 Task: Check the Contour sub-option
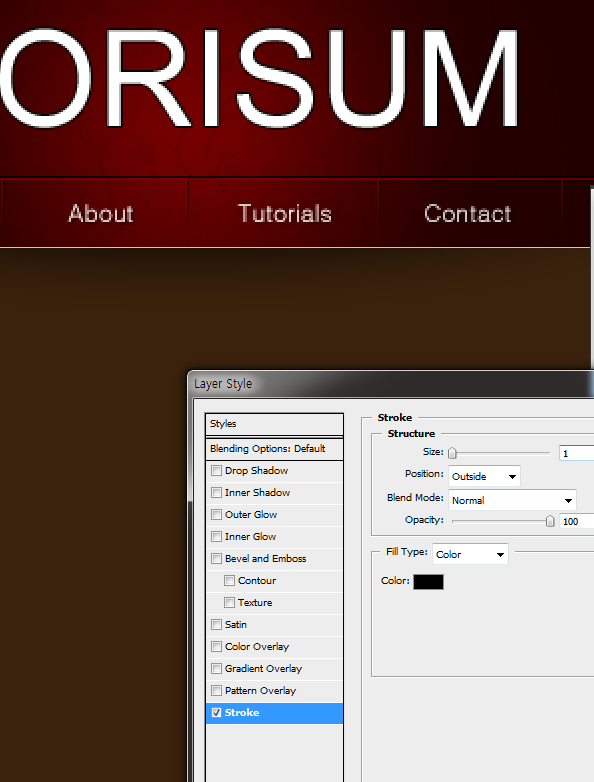click(x=229, y=580)
